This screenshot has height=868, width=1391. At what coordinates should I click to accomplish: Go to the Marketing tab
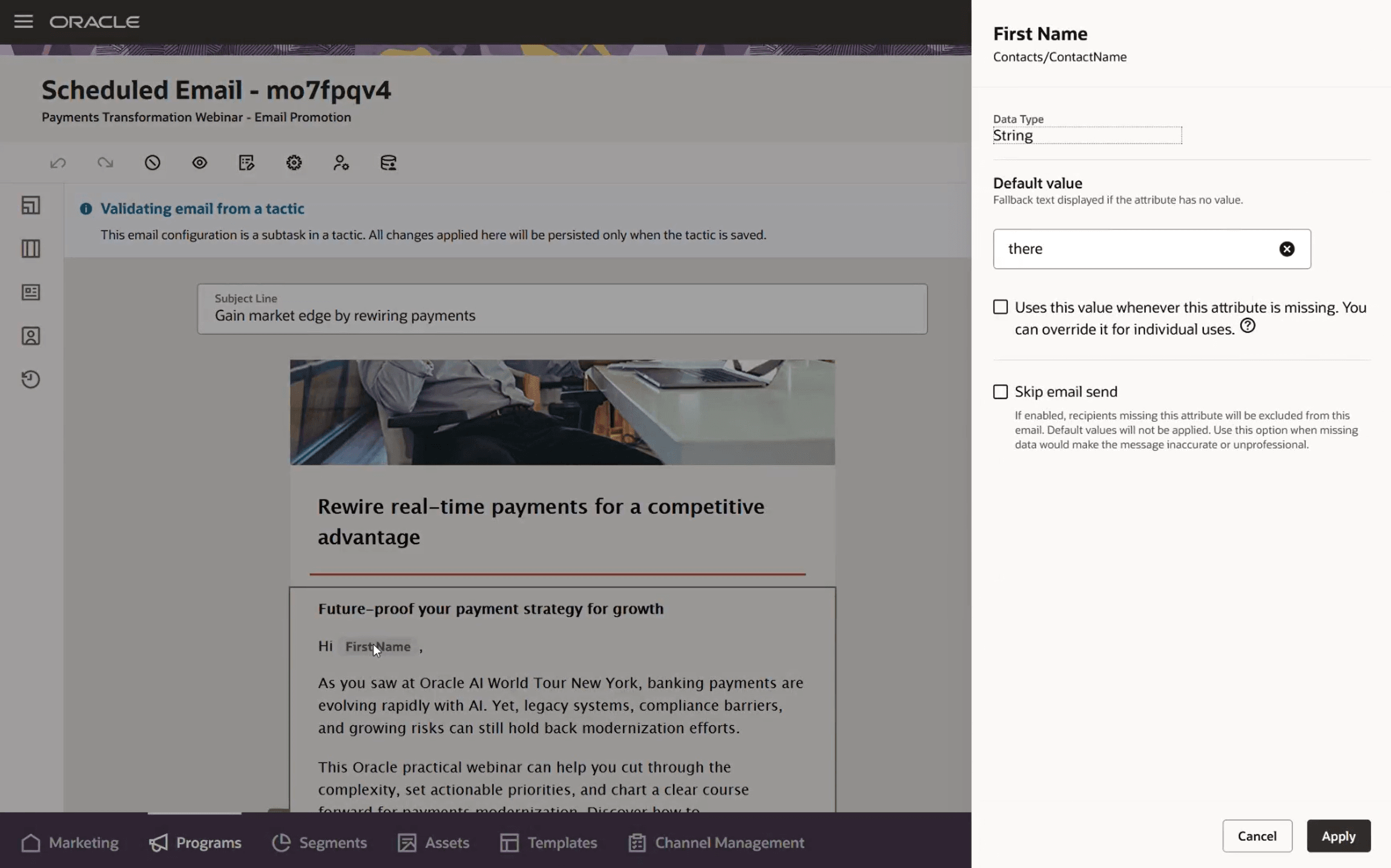click(x=70, y=843)
